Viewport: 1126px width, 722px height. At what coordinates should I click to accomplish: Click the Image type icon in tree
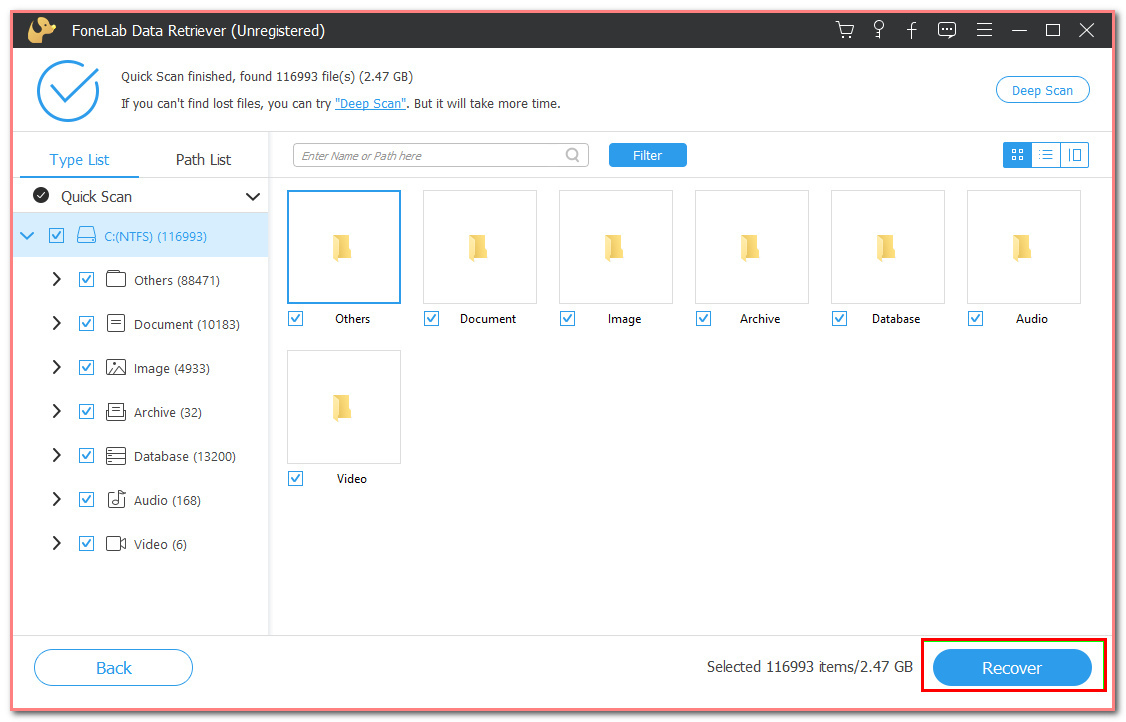pos(116,367)
